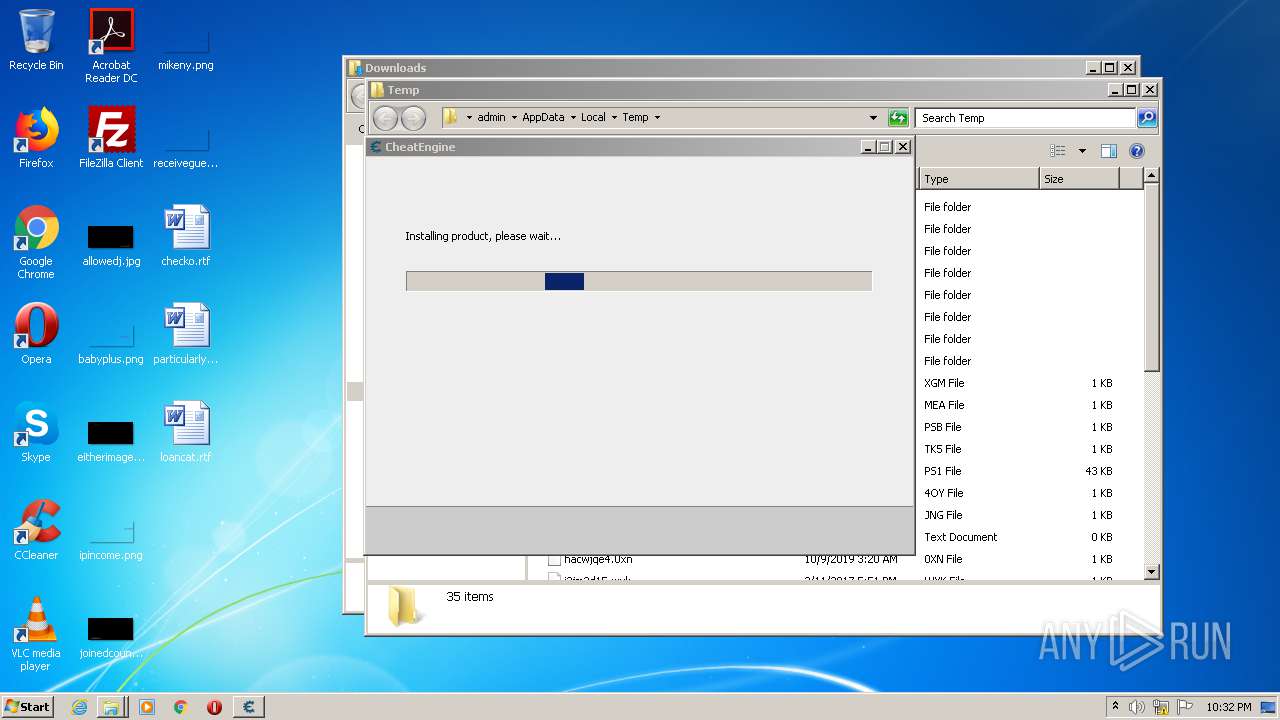Screen dimensions: 1280x720
Task: Open loancat.rtf document on desktop
Action: 186,432
